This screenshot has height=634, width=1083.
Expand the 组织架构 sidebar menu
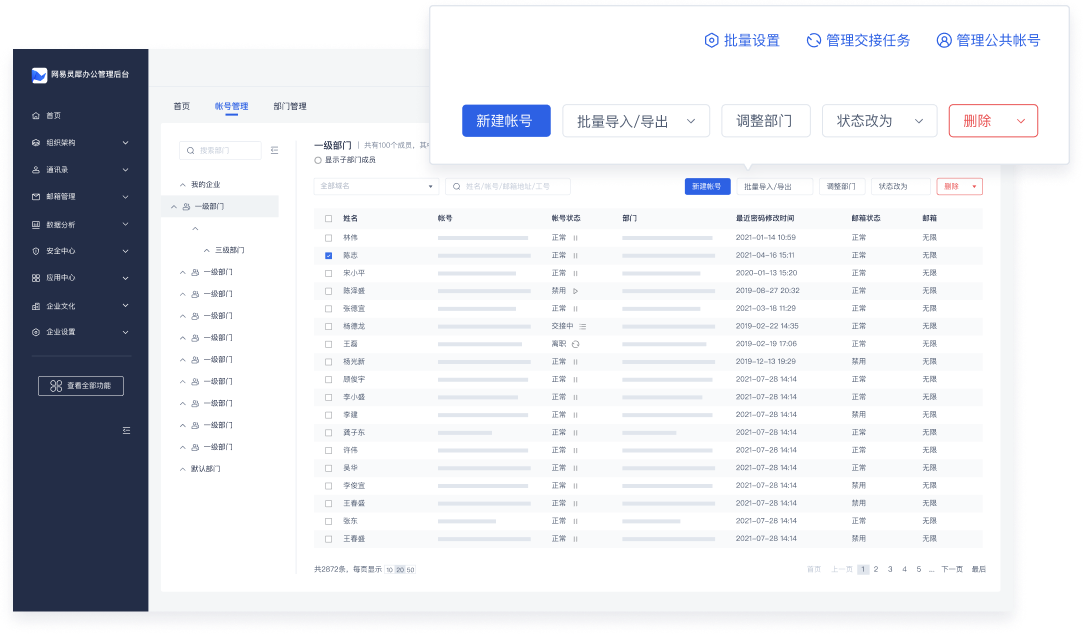pyautogui.click(x=80, y=143)
